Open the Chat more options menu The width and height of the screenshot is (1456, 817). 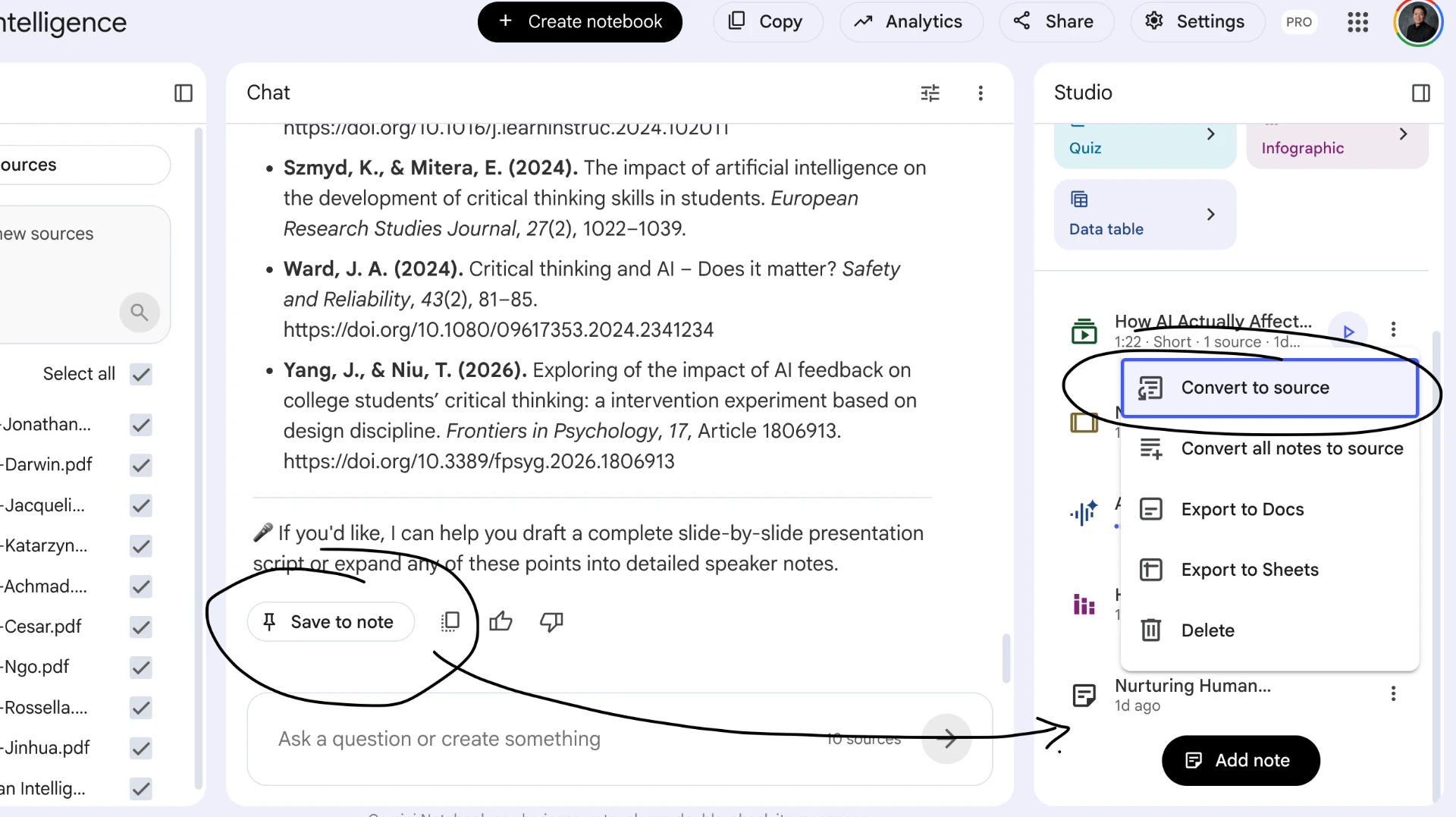(981, 93)
